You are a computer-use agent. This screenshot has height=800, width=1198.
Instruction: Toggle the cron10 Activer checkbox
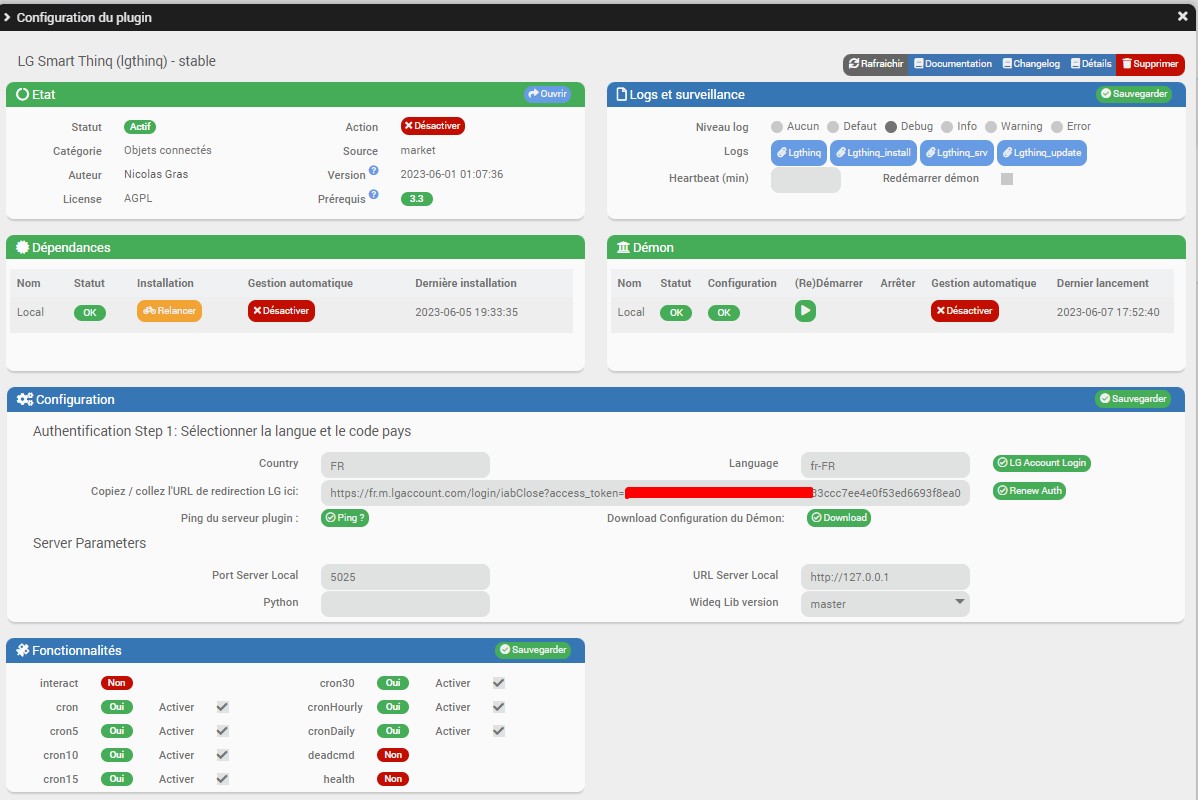(x=222, y=755)
